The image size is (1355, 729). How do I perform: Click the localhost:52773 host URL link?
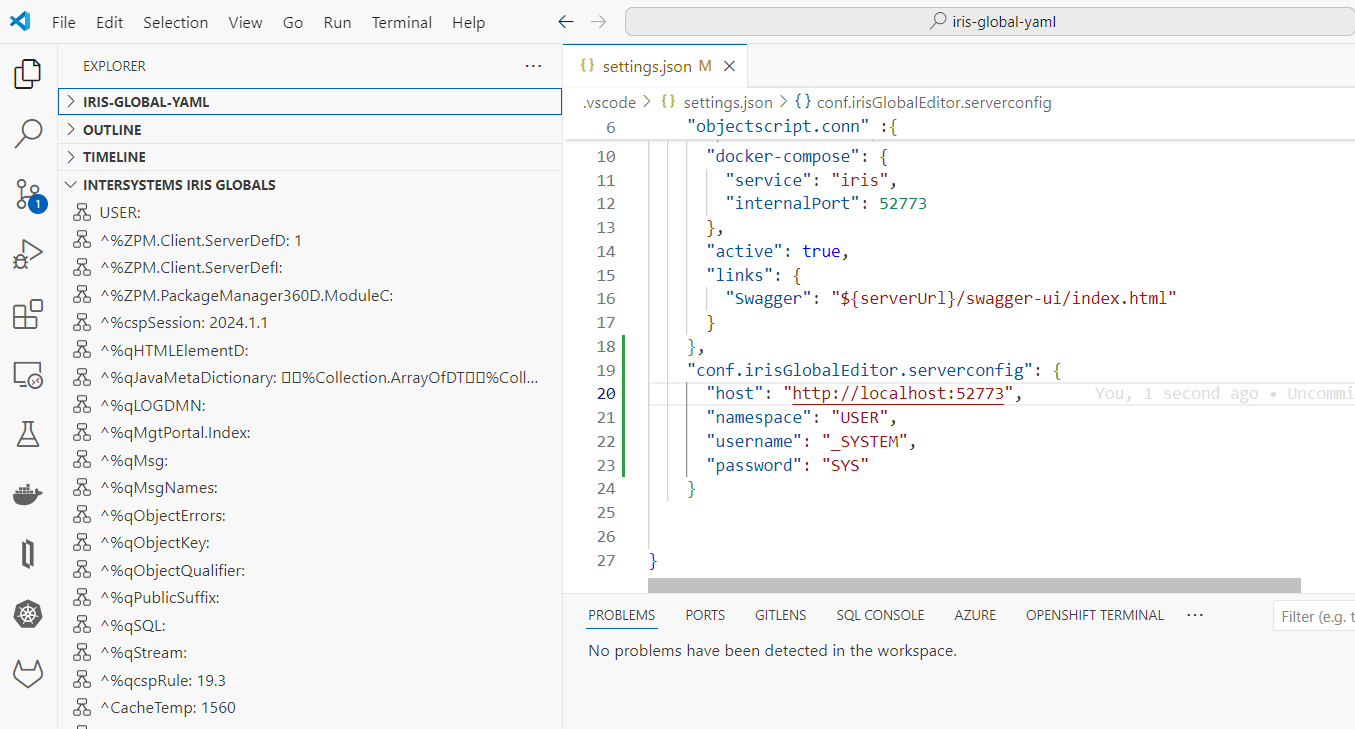[x=897, y=394]
